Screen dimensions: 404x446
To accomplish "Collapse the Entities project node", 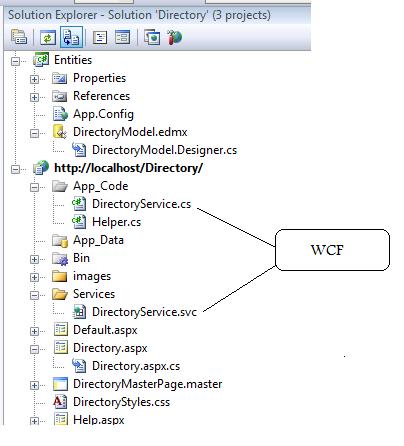I will tap(15, 61).
